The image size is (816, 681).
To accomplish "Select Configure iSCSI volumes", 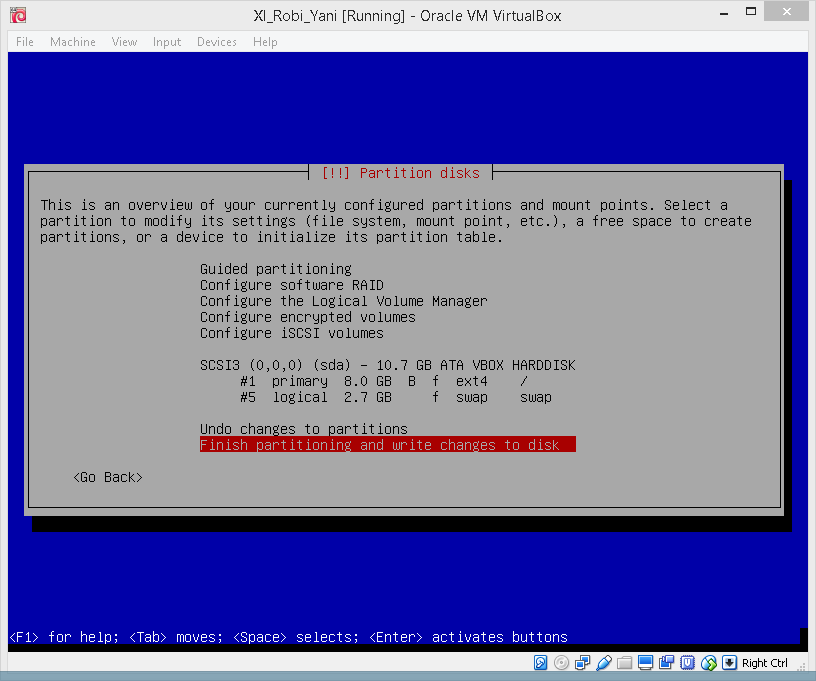I will pos(292,333).
